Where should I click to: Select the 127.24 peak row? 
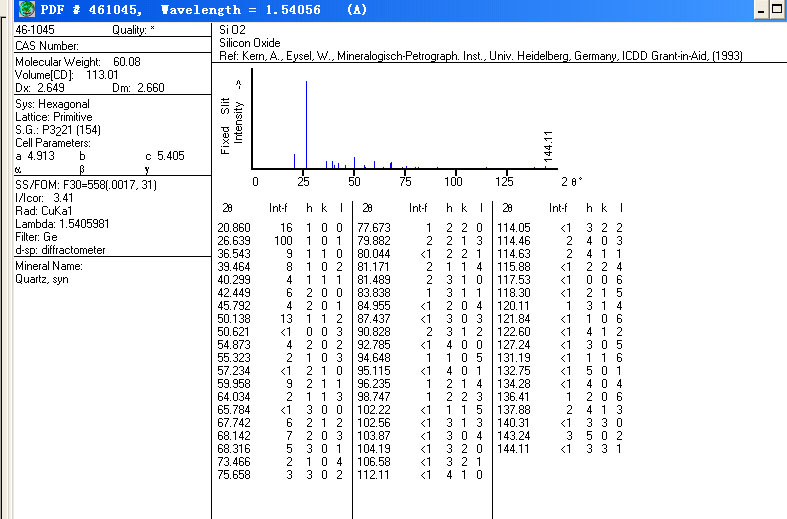pos(561,345)
